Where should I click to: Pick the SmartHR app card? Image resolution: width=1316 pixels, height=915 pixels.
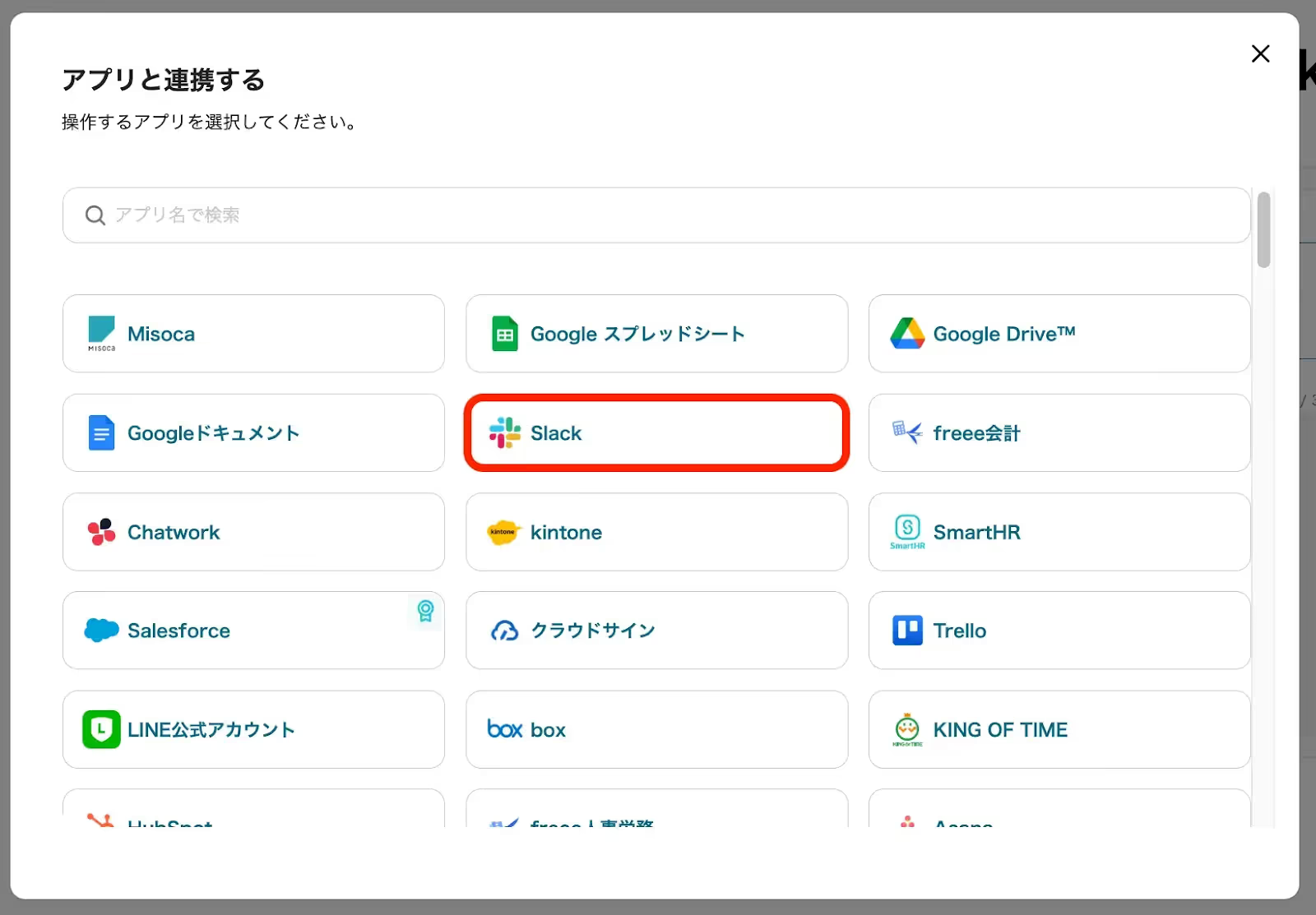[x=1059, y=532]
